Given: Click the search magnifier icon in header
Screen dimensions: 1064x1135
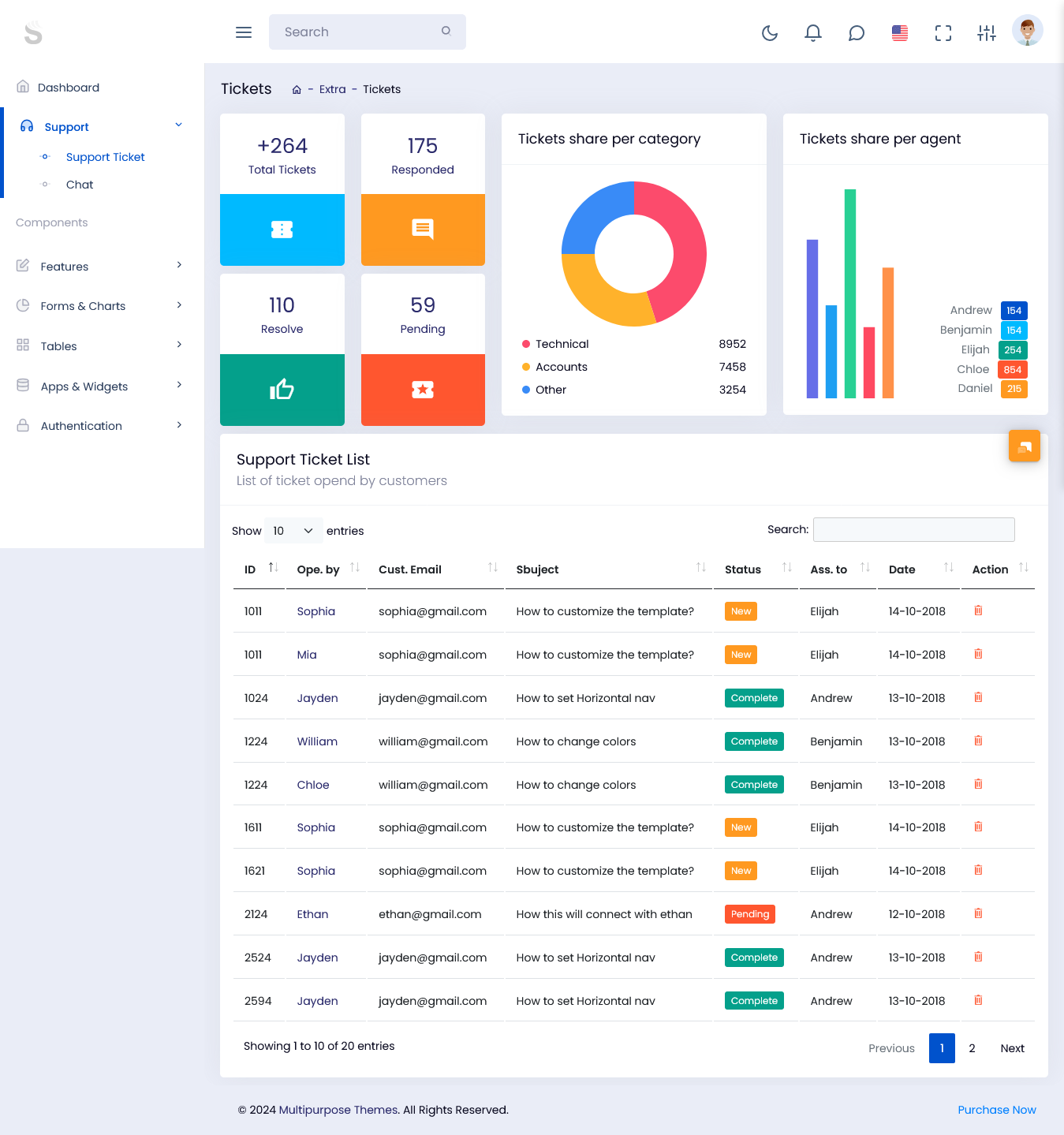Looking at the screenshot, I should (x=446, y=31).
